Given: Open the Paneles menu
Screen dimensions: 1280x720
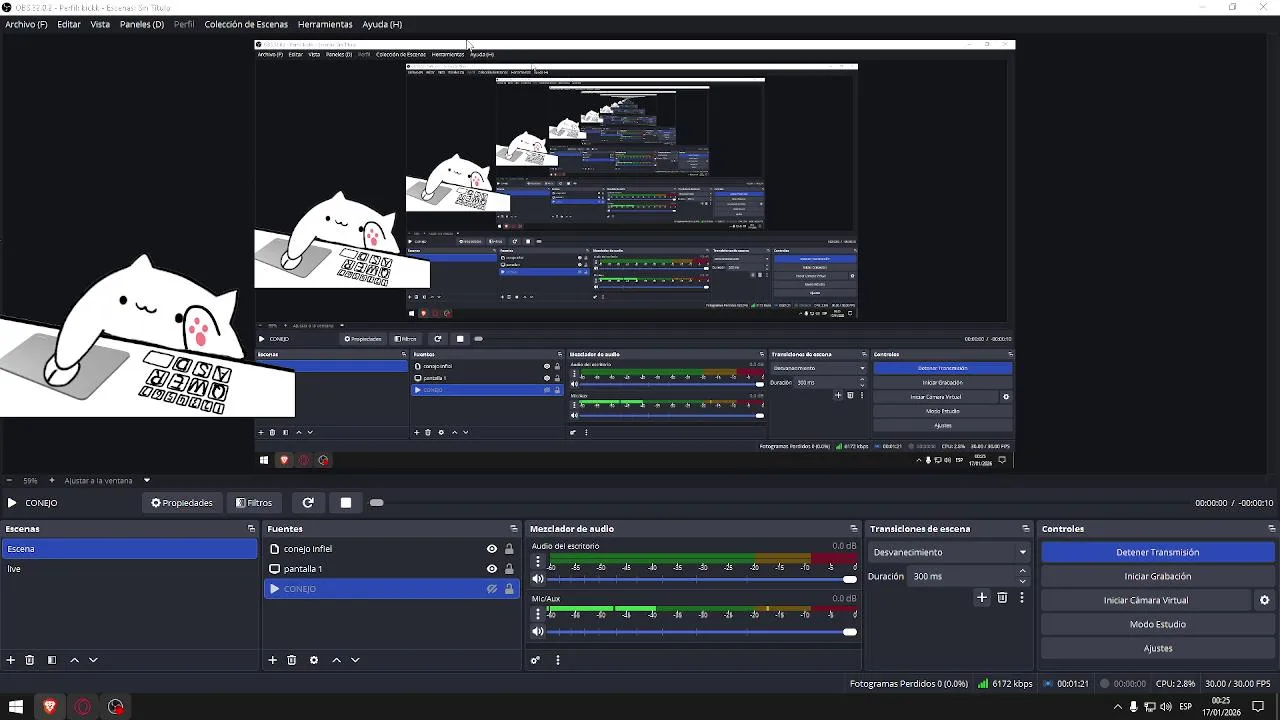Looking at the screenshot, I should pyautogui.click(x=142, y=24).
